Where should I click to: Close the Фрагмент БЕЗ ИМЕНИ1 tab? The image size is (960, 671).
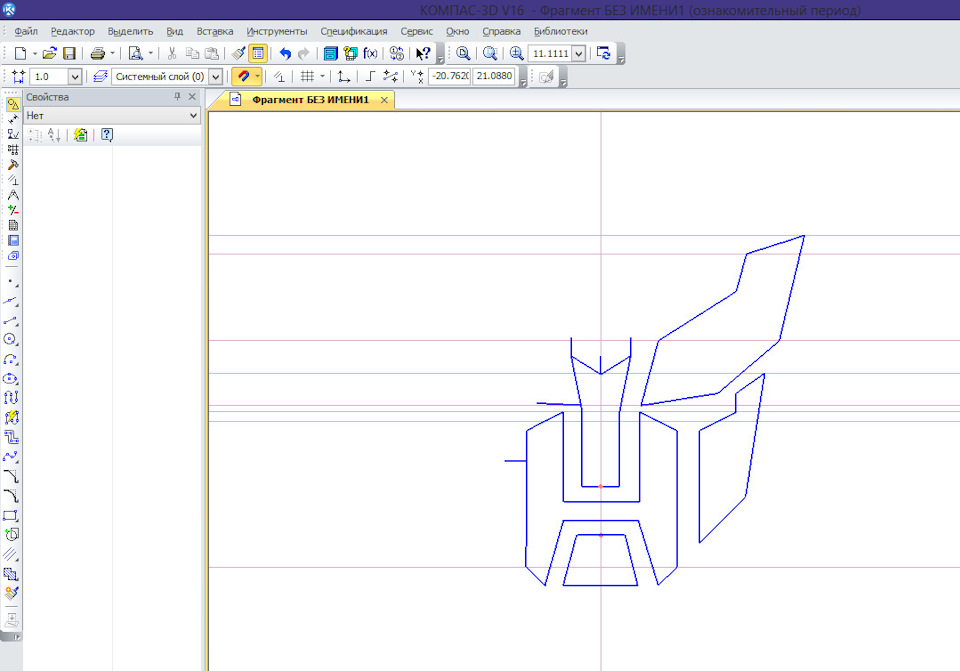384,100
